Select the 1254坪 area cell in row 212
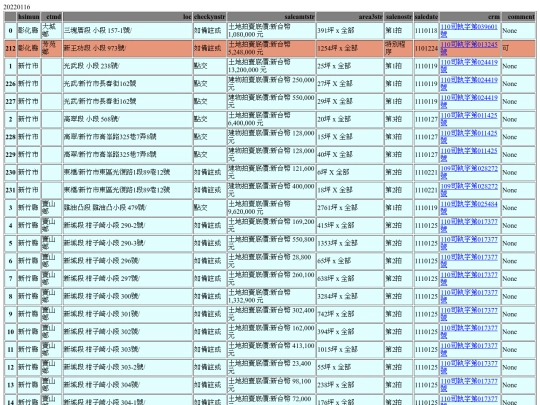The width and height of the screenshot is (540, 405). (x=350, y=48)
